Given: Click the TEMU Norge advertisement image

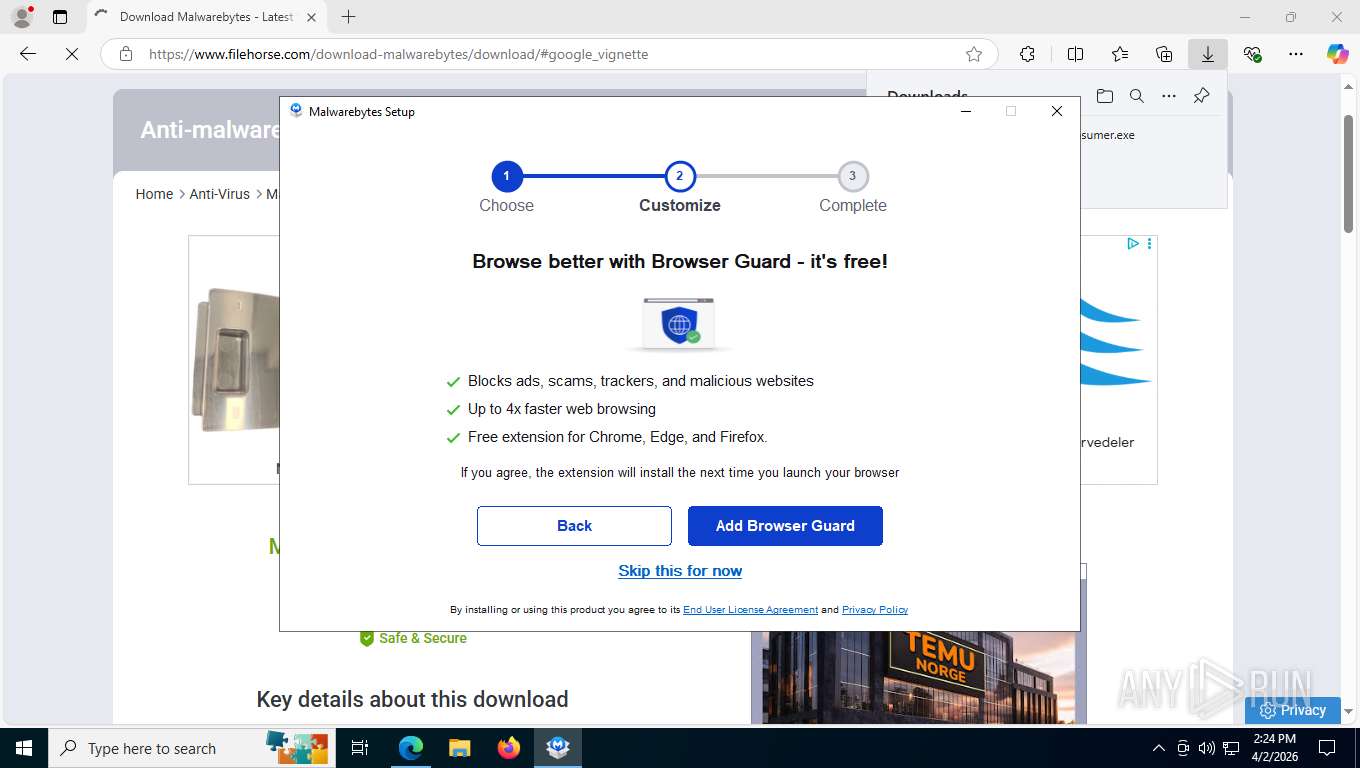Looking at the screenshot, I should tap(918, 677).
